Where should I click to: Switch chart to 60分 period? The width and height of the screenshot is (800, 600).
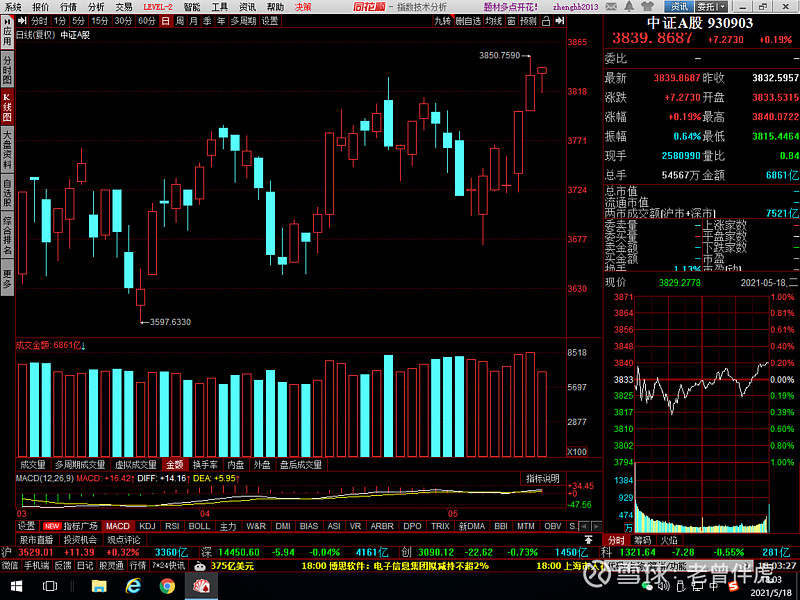point(146,21)
